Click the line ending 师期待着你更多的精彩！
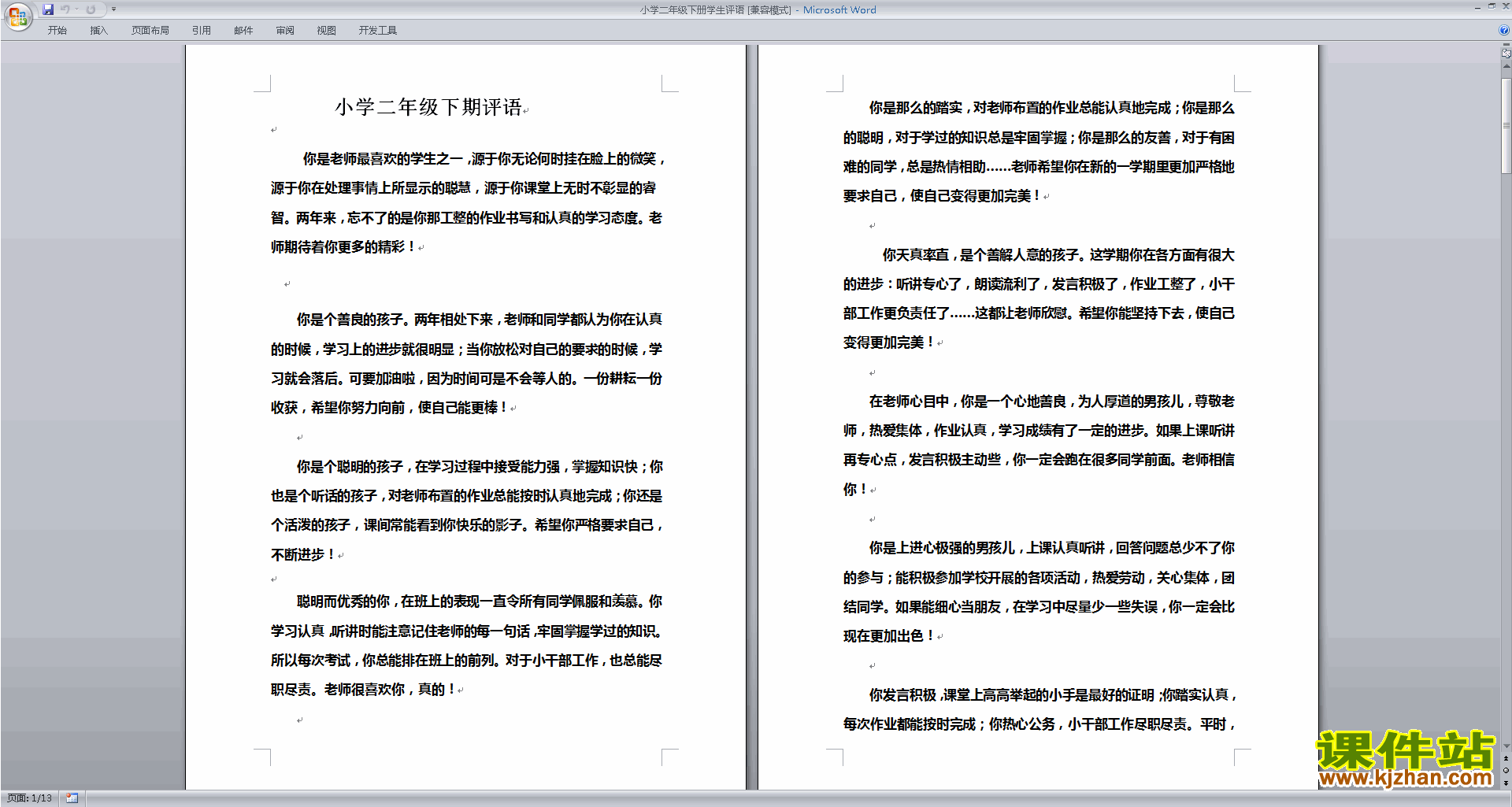Image resolution: width=1512 pixels, height=807 pixels. tap(344, 247)
